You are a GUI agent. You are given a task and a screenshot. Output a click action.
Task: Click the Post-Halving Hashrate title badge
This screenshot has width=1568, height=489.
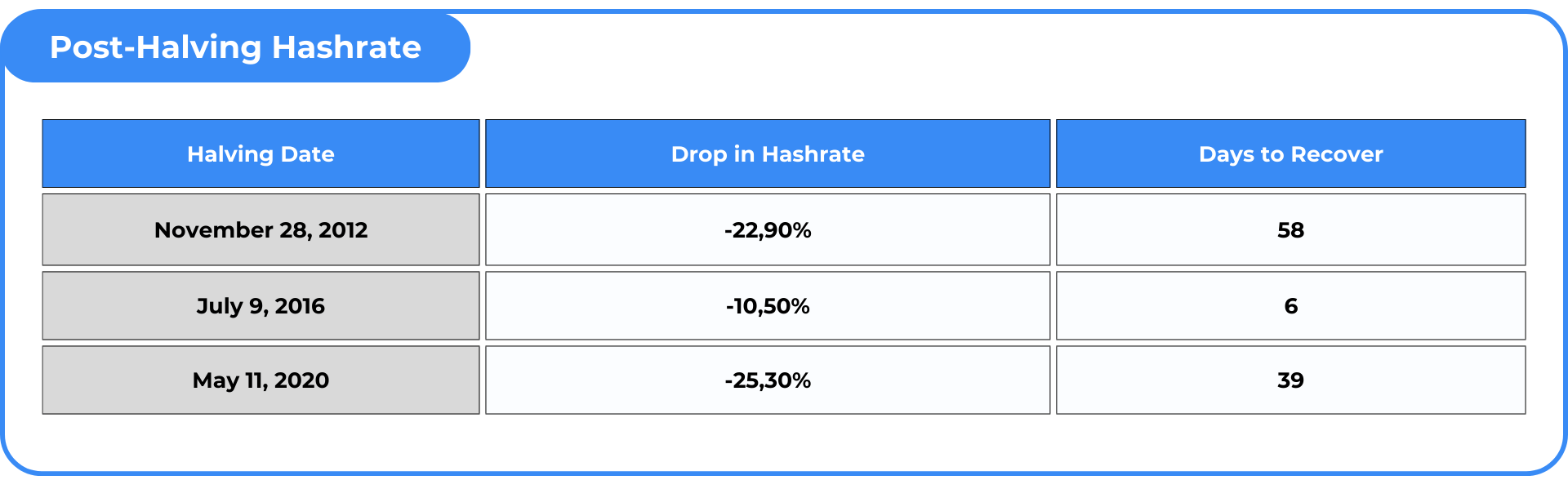click(x=235, y=47)
